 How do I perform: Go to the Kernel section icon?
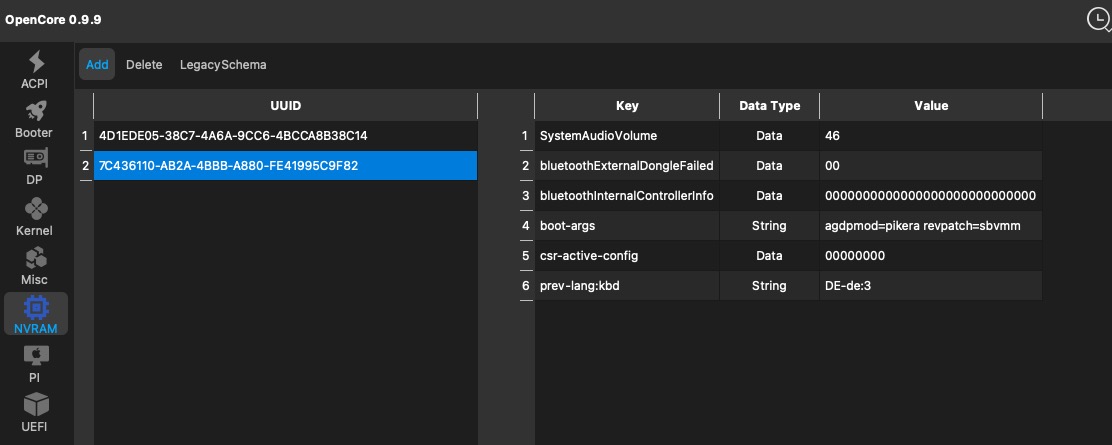pyautogui.click(x=35, y=208)
